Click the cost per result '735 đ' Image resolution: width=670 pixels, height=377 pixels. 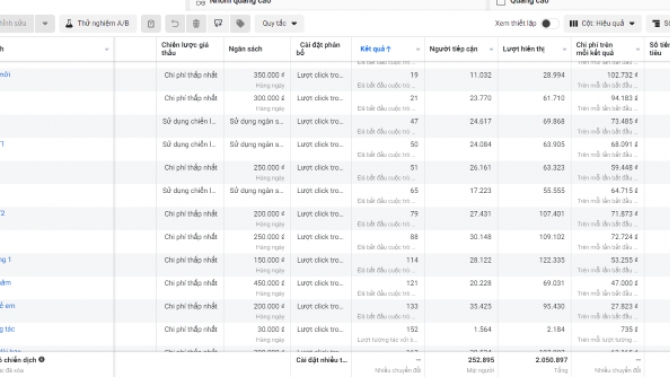pos(629,329)
